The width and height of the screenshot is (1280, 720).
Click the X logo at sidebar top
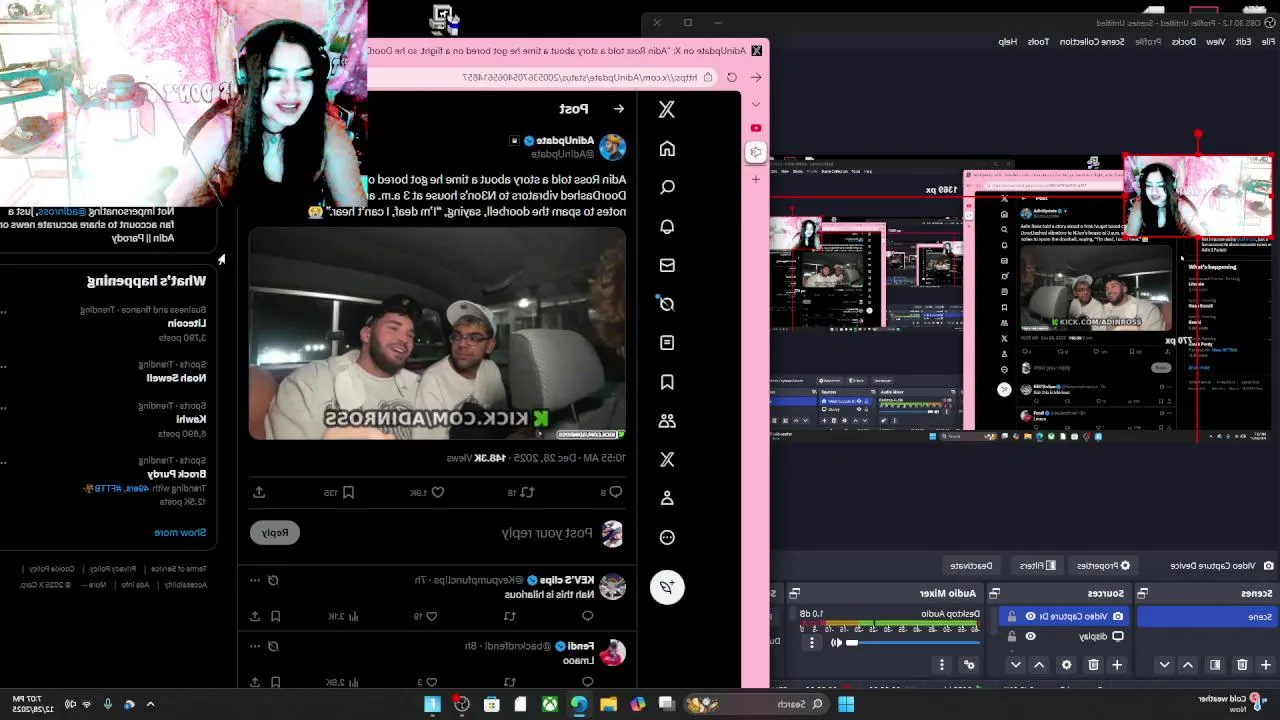[x=667, y=110]
